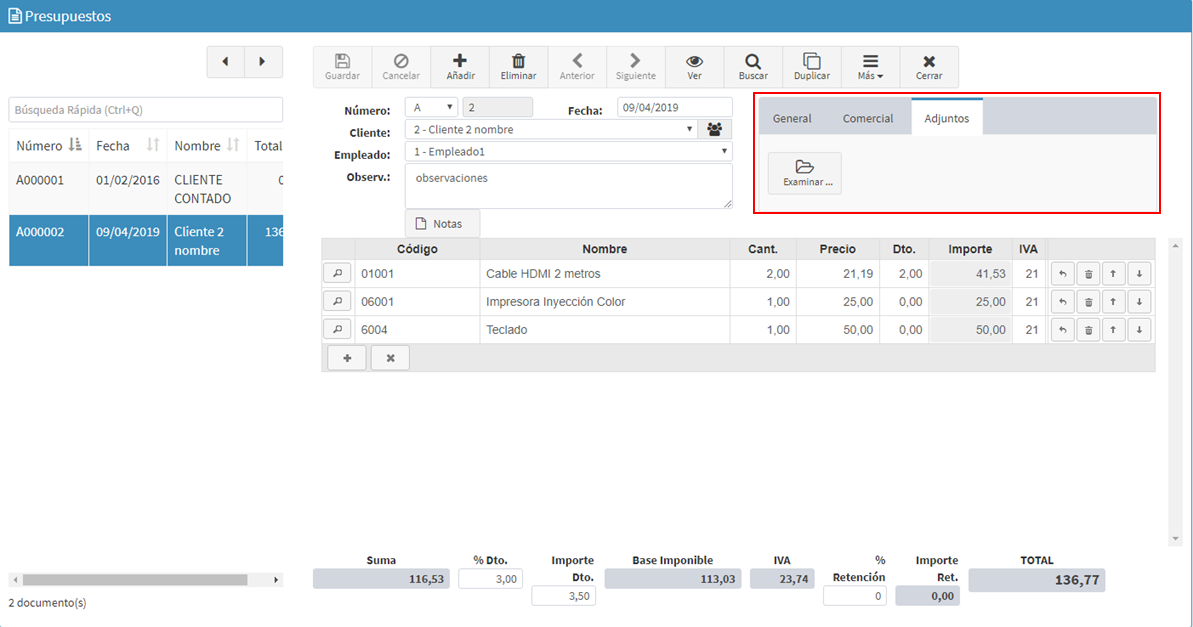
Task: Move Cable HDMI line up
Action: pos(1113,274)
